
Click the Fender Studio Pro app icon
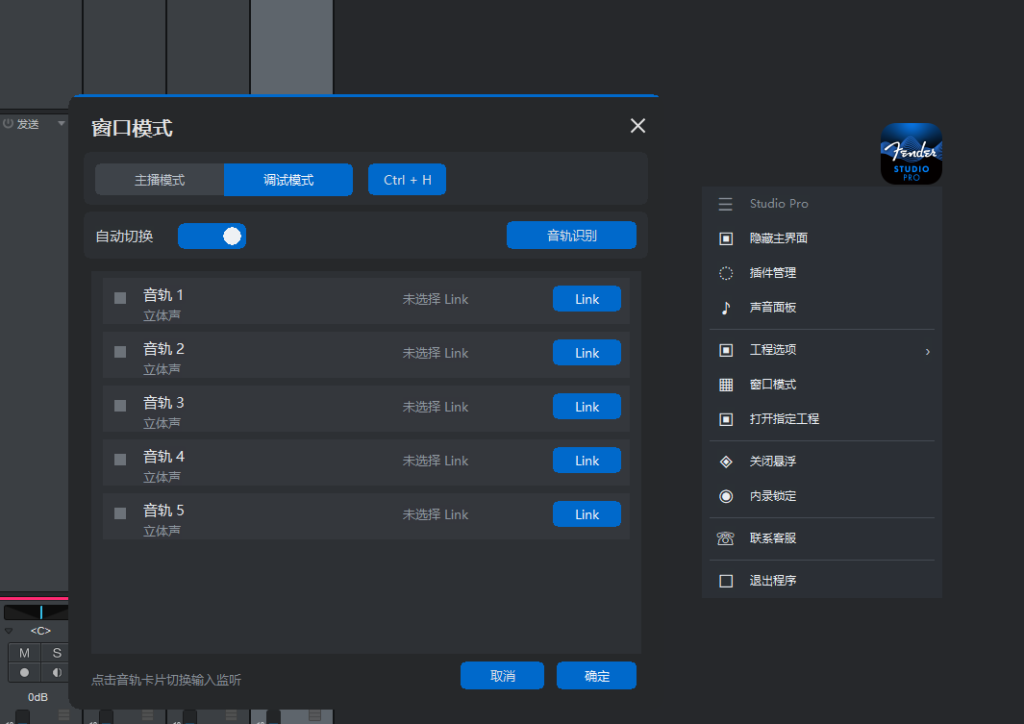coord(911,153)
